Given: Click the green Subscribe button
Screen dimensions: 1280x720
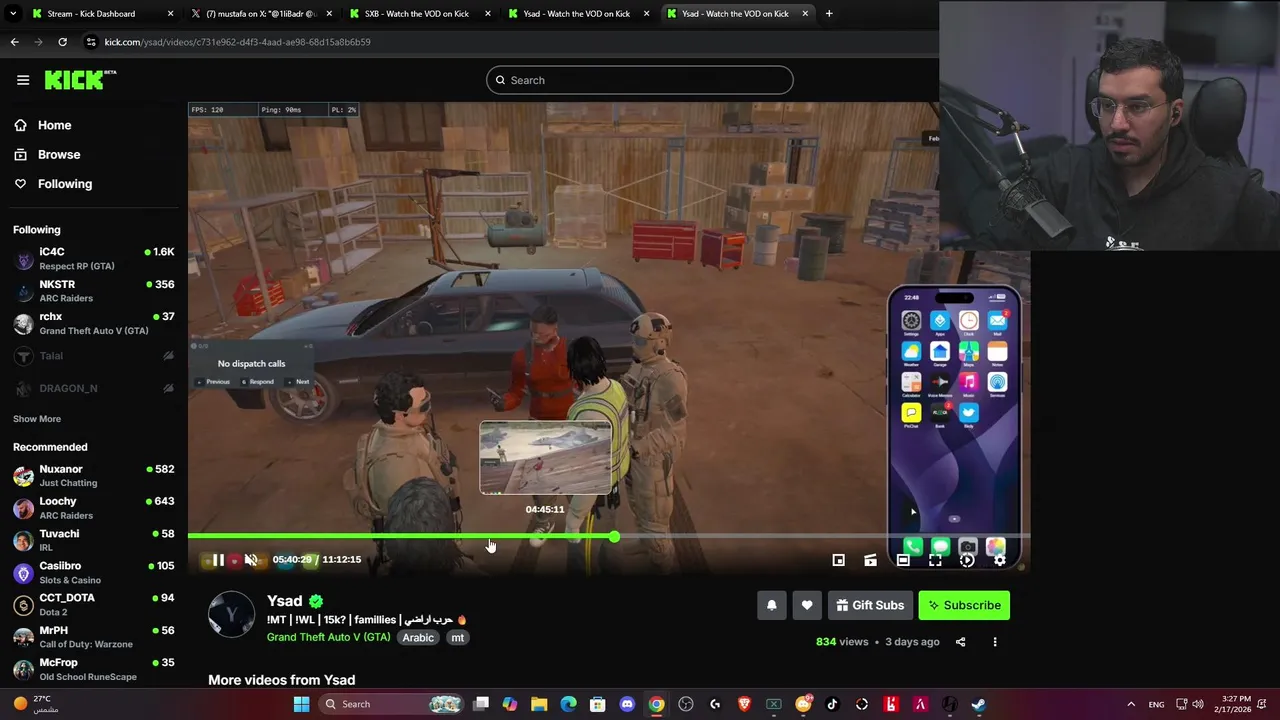Looking at the screenshot, I should [964, 605].
